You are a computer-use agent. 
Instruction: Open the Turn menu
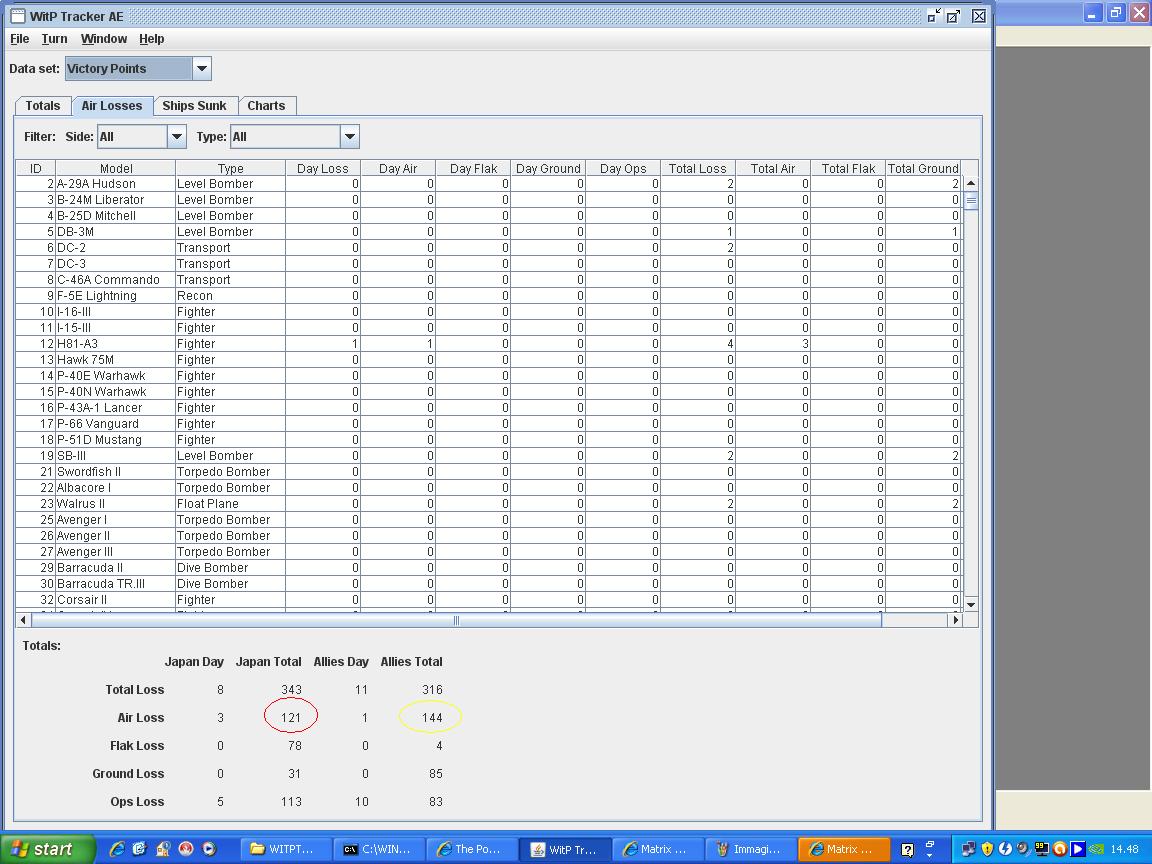tap(54, 39)
